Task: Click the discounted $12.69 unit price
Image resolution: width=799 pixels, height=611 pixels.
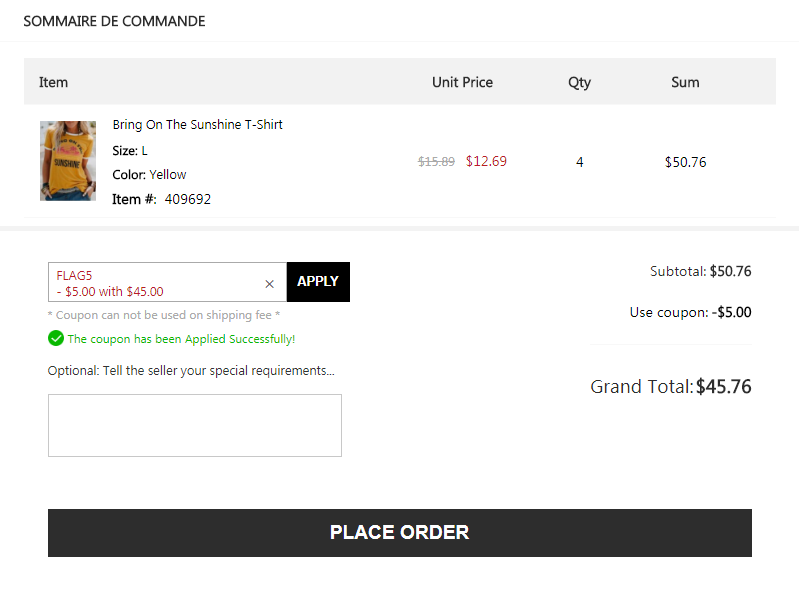Action: pyautogui.click(x=486, y=162)
